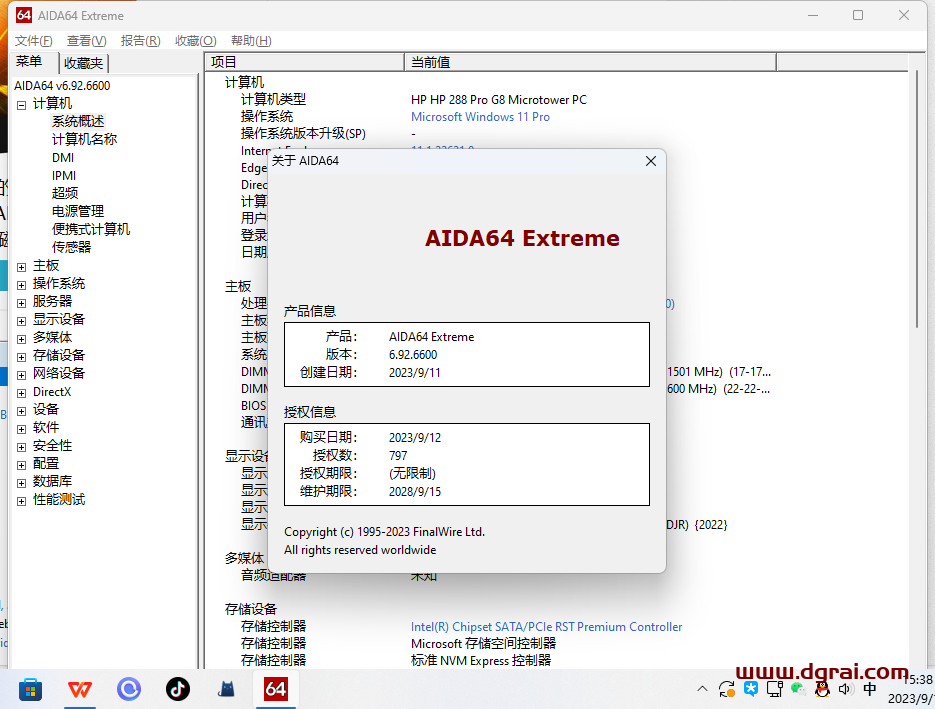The height and width of the screenshot is (709, 935).
Task: Click the blue circular browser taskbar icon
Action: 129,689
